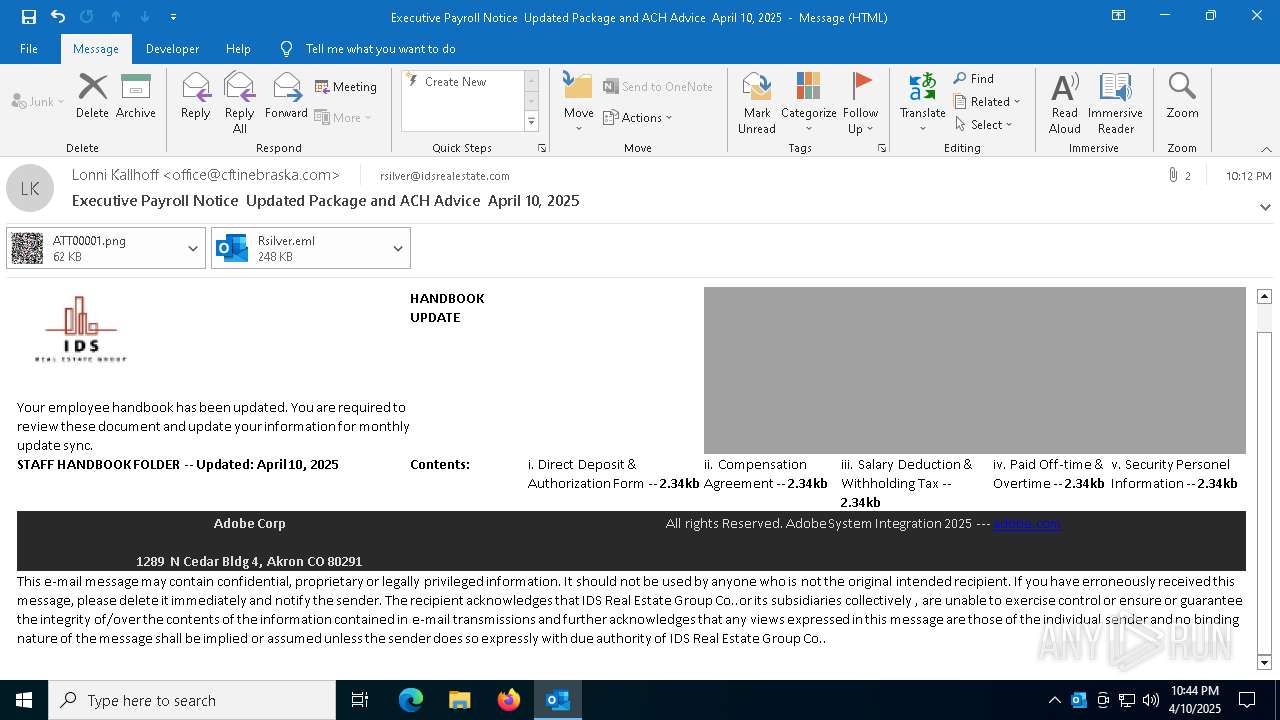This screenshot has height=720, width=1280.
Task: Expand the Quick Steps gallery
Action: pos(531,122)
